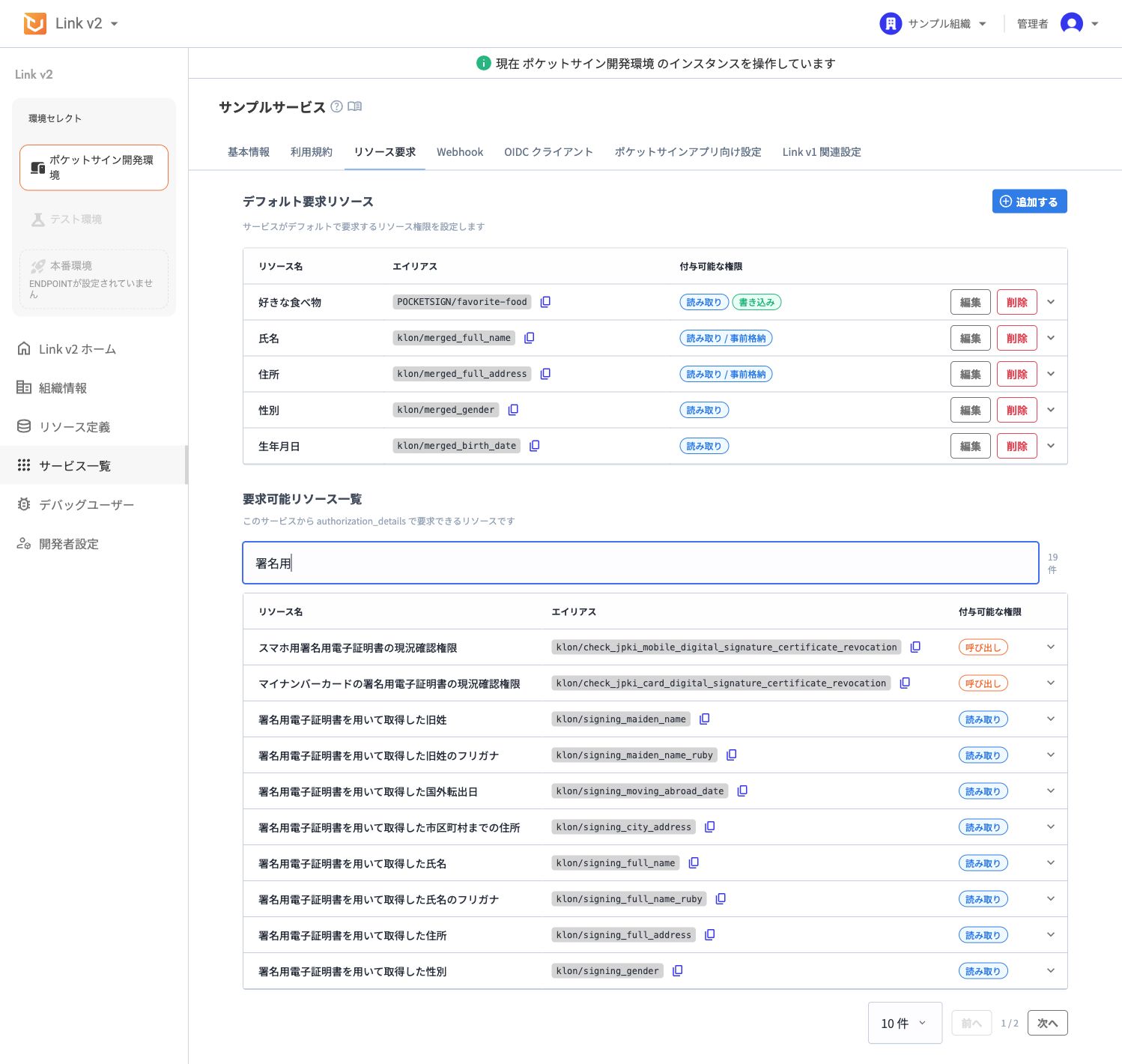Click the help question-mark icon beside サンプルサービス
The height and width of the screenshot is (1064, 1122).
click(336, 106)
